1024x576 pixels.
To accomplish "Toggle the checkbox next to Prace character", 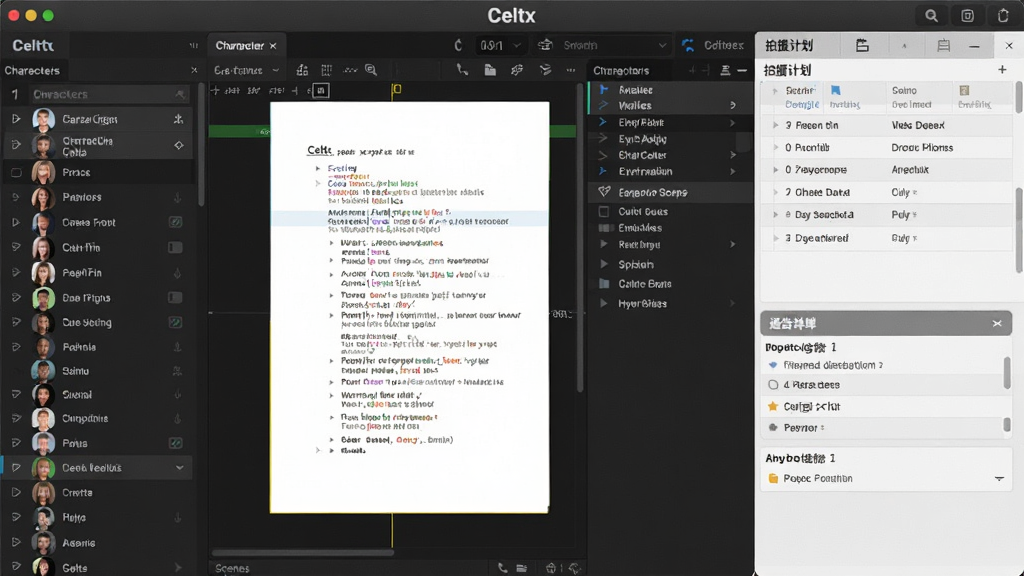I will click(16, 172).
